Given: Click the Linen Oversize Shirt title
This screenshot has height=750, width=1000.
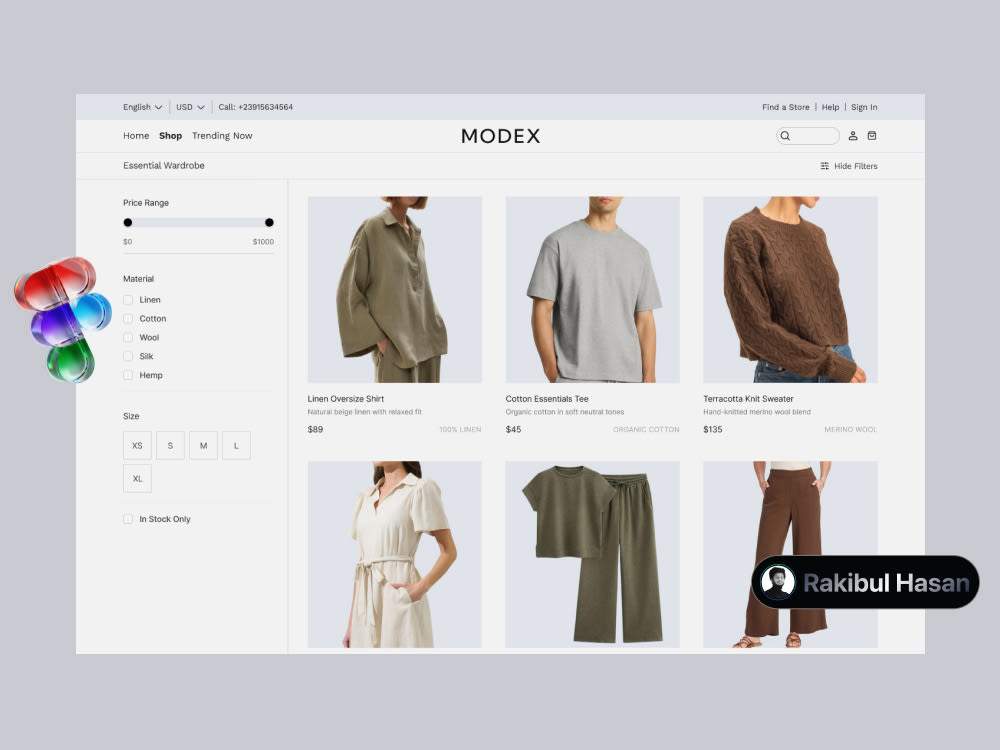Looking at the screenshot, I should coord(346,399).
